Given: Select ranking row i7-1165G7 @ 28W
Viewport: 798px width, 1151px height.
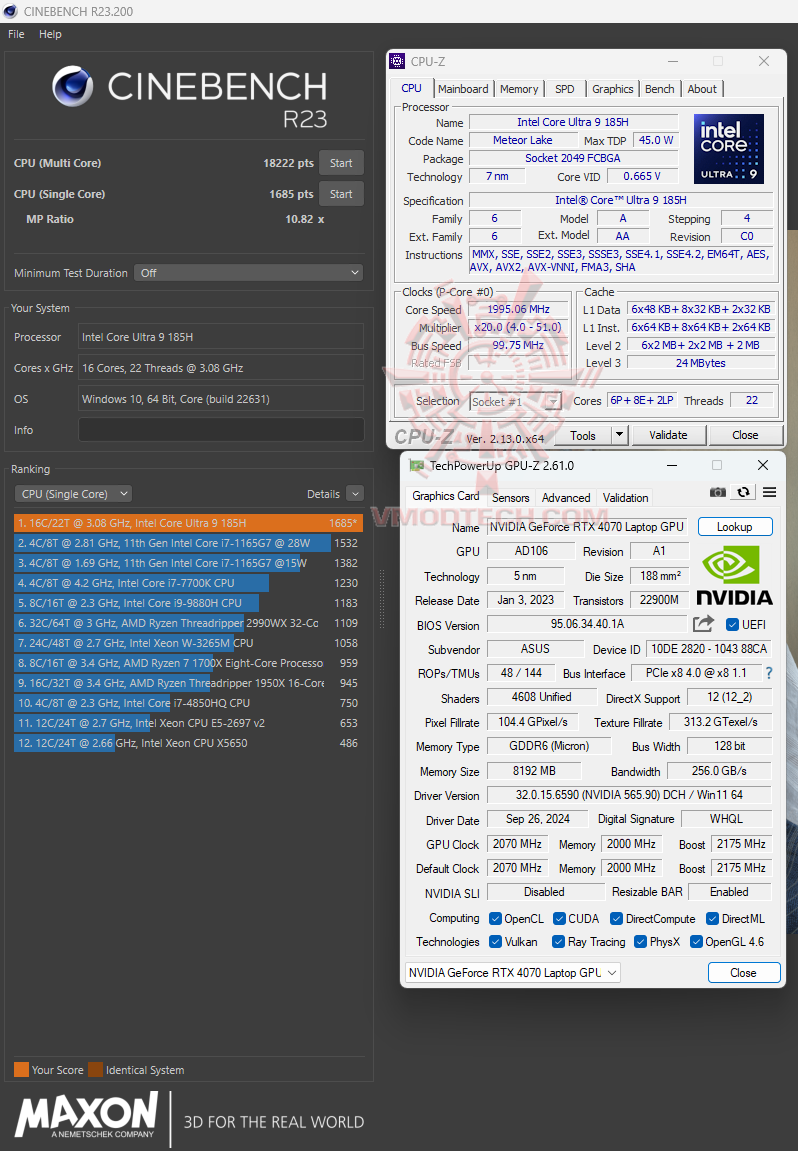Looking at the screenshot, I should pyautogui.click(x=188, y=543).
